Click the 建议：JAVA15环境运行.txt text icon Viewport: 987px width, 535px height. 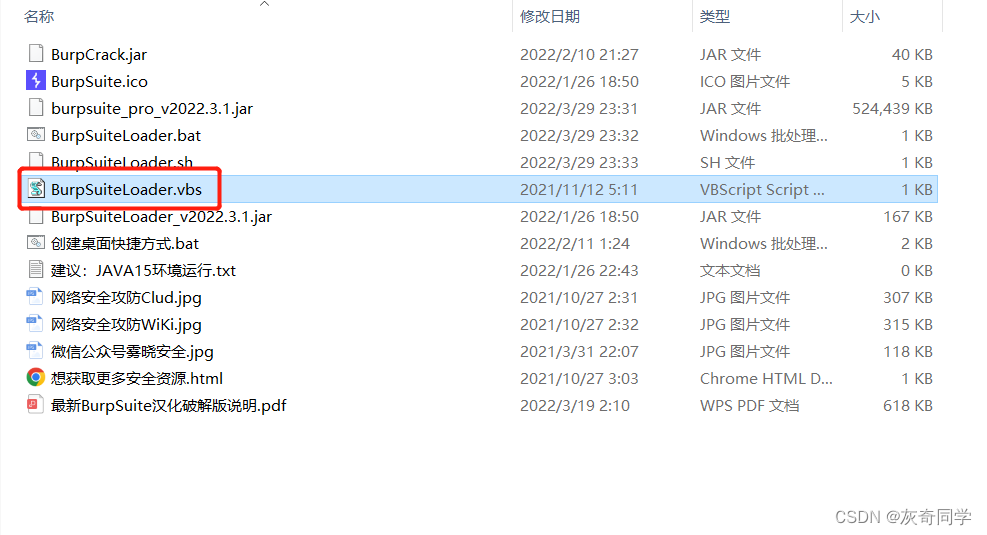(36, 269)
